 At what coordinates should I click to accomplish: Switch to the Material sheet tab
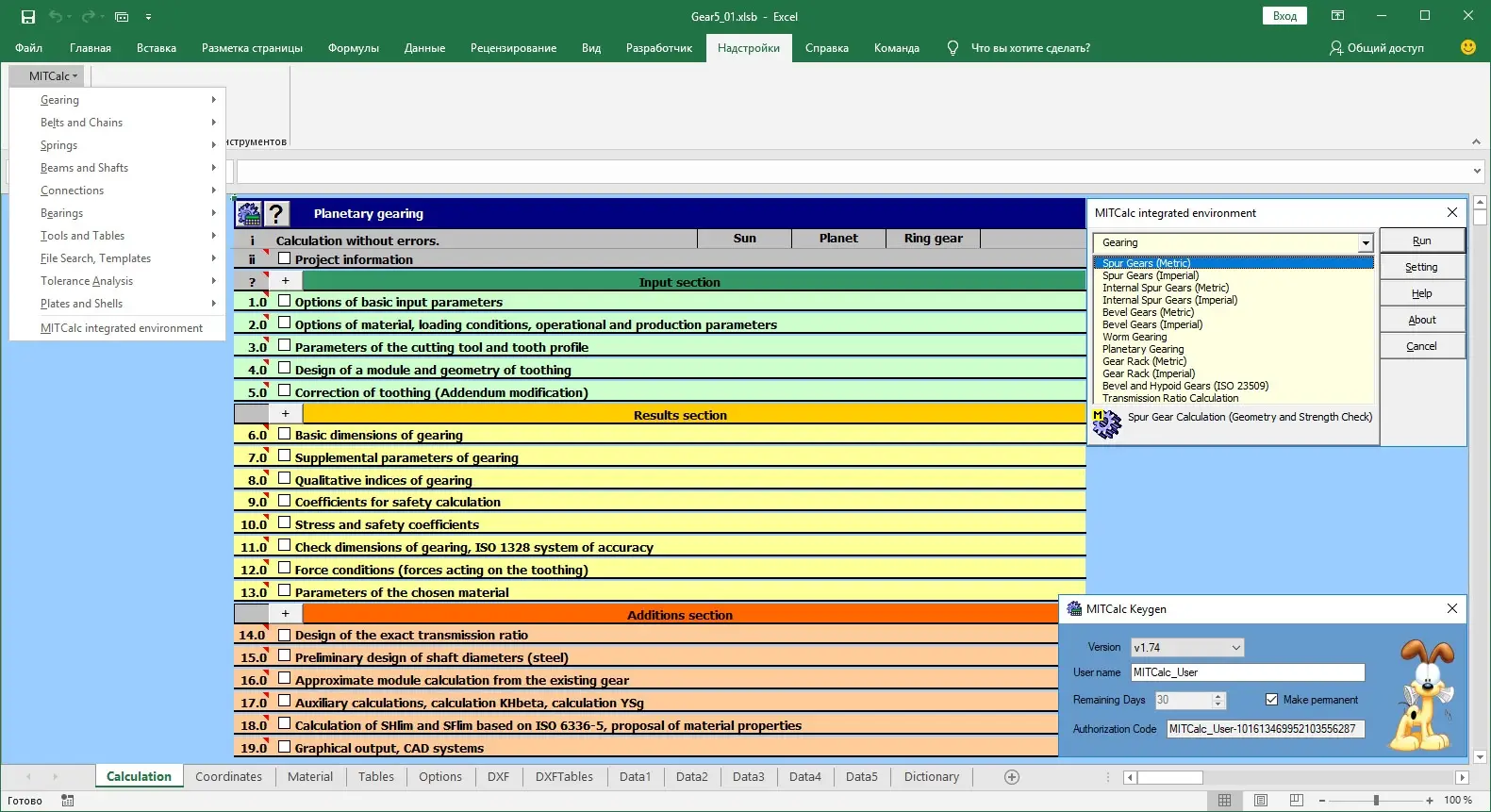click(x=310, y=777)
